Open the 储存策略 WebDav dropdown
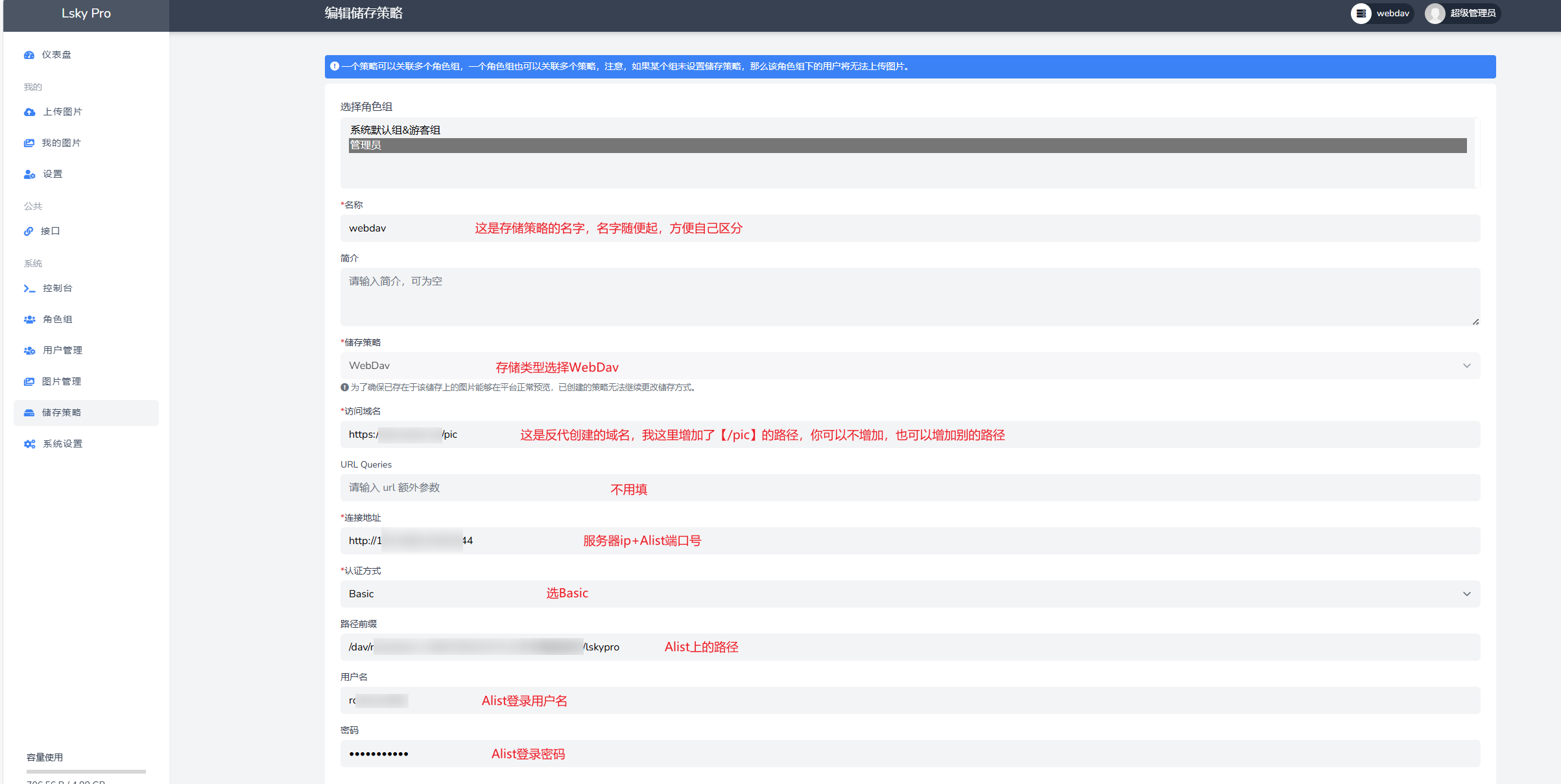This screenshot has height=784, width=1561. [909, 366]
